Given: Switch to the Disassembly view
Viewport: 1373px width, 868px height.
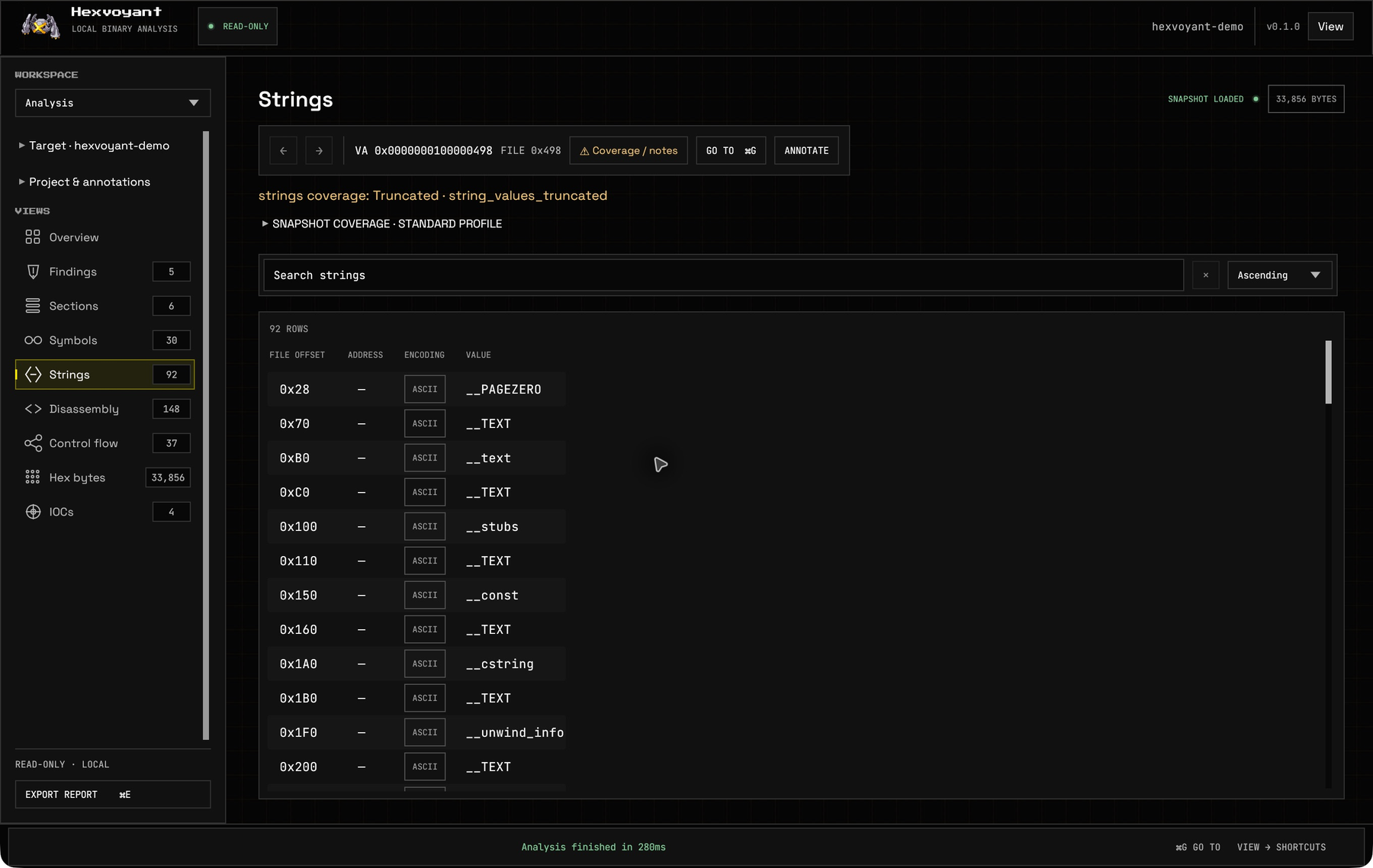Looking at the screenshot, I should pos(105,409).
